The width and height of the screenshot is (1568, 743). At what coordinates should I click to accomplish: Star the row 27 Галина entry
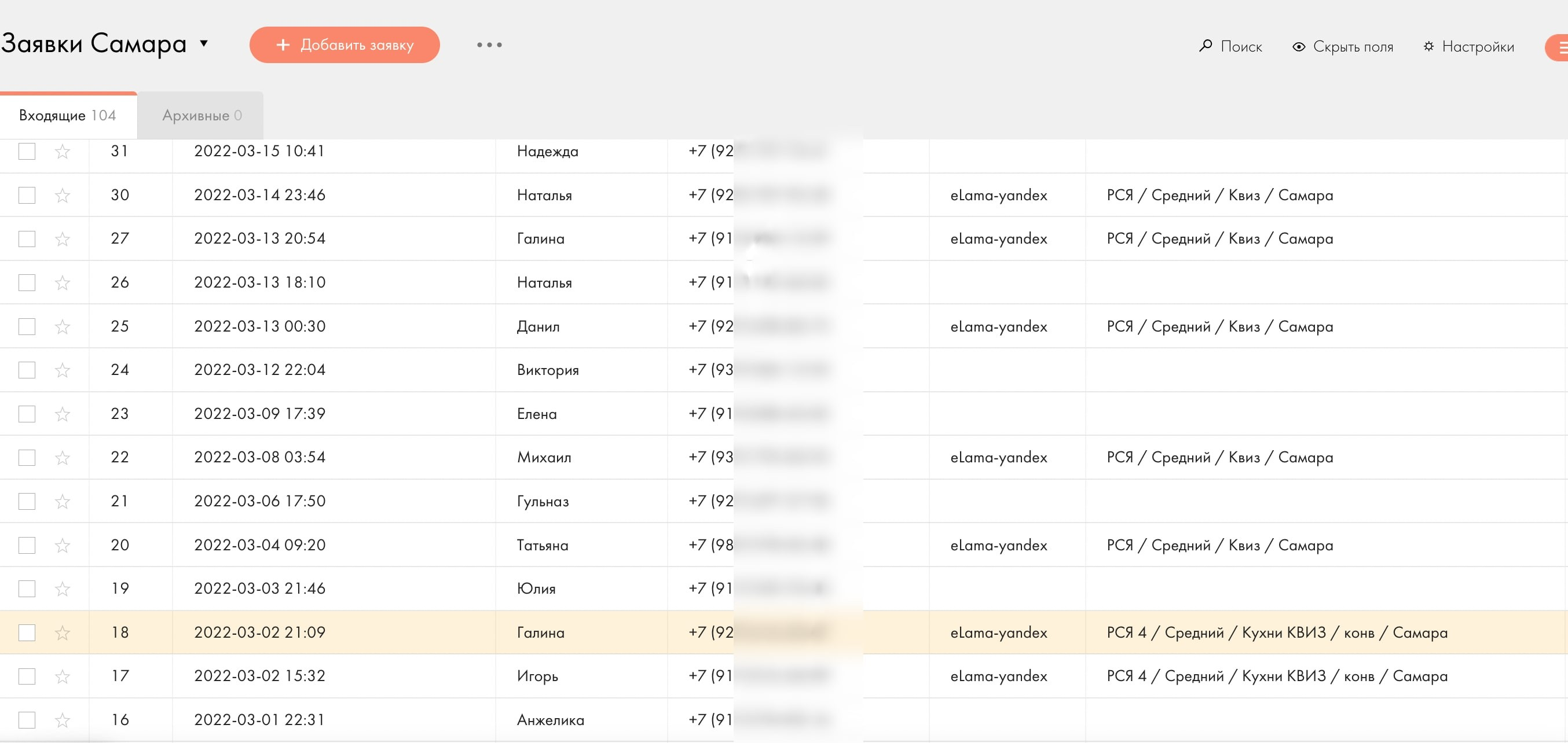(x=62, y=239)
